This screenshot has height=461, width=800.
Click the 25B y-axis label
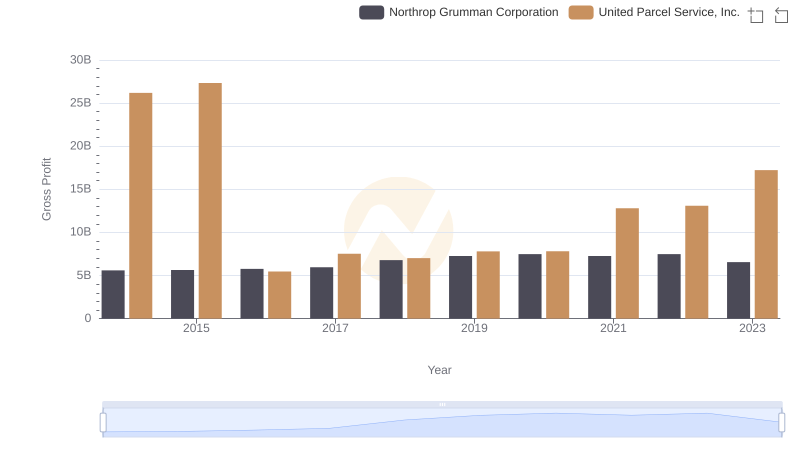pos(81,103)
